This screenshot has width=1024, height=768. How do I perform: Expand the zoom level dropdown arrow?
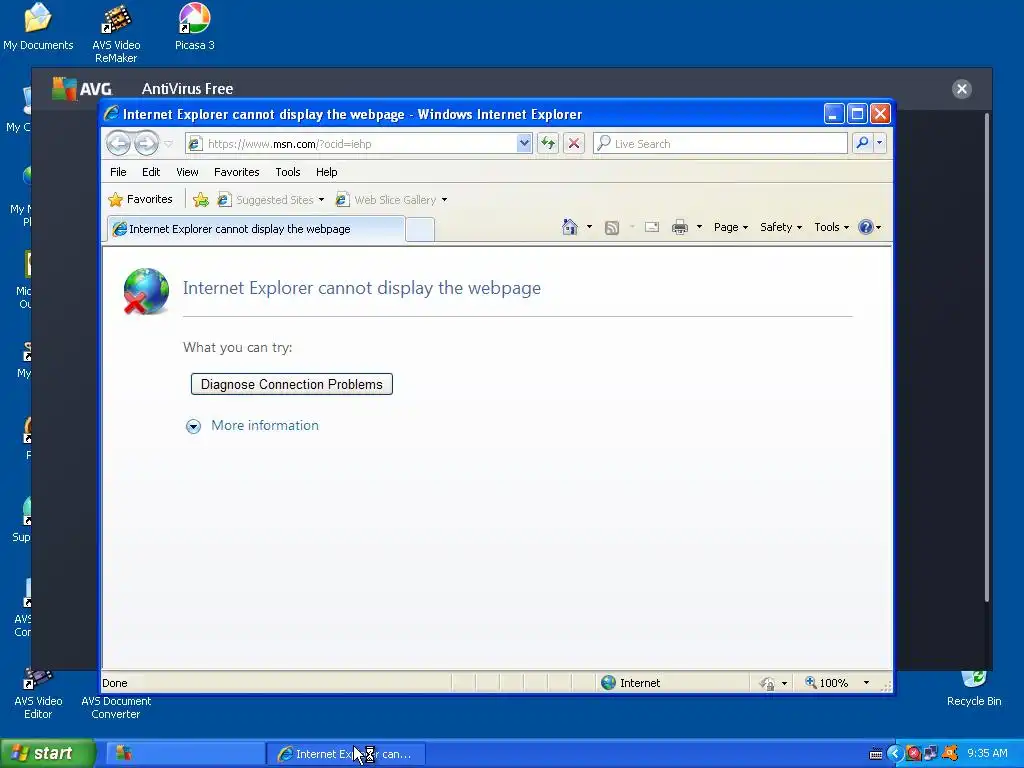click(866, 683)
